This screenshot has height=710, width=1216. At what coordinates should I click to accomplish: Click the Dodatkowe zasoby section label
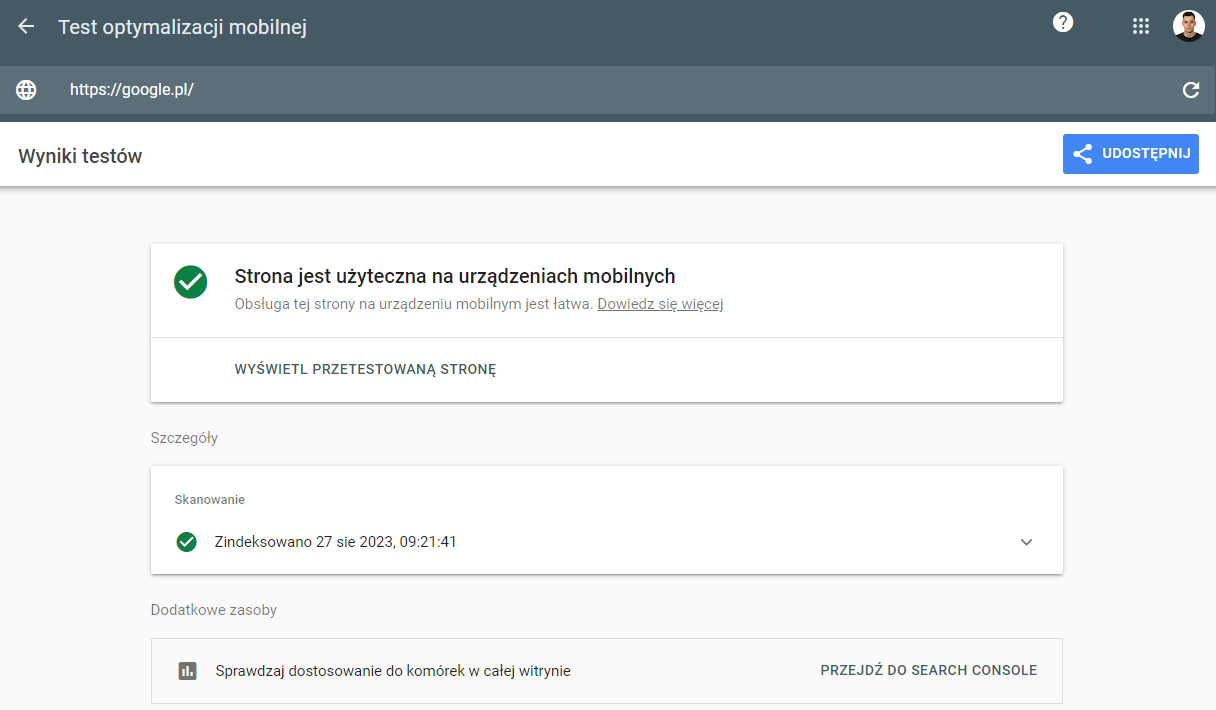[214, 610]
